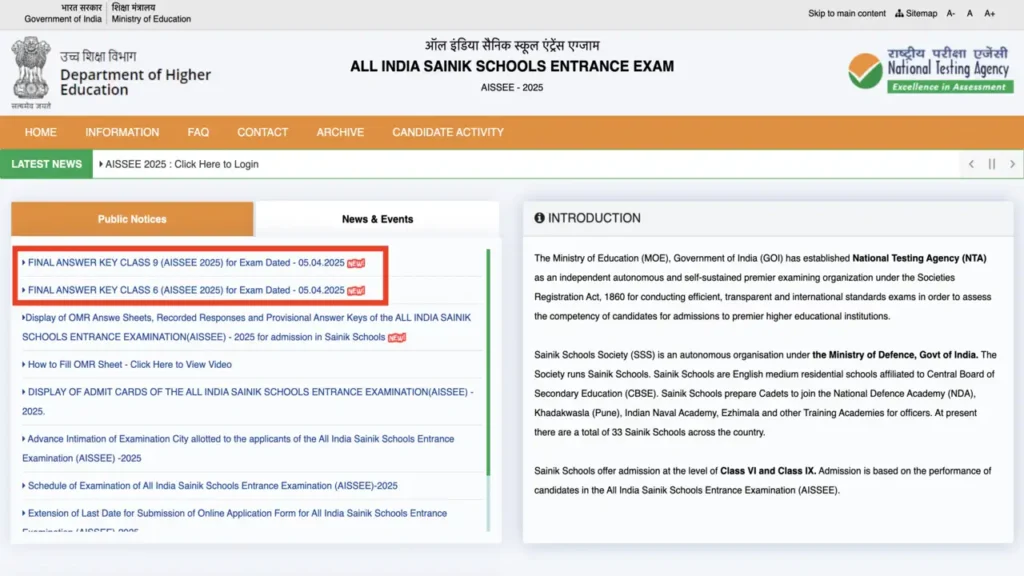Open the CONTACT menu item
The width and height of the screenshot is (1024, 576).
tap(263, 132)
